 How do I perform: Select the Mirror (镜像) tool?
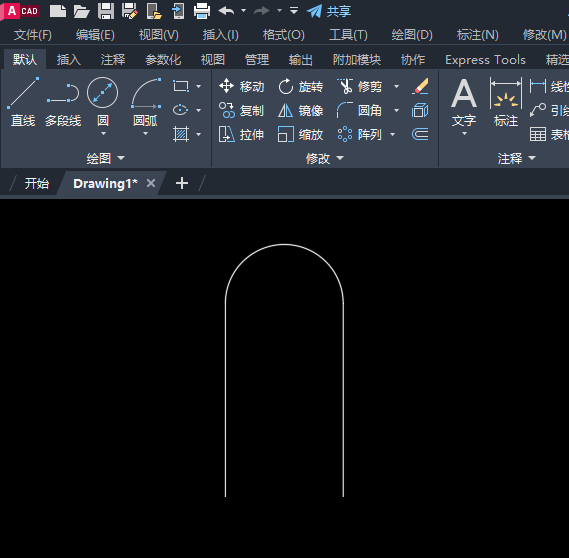tap(300, 111)
